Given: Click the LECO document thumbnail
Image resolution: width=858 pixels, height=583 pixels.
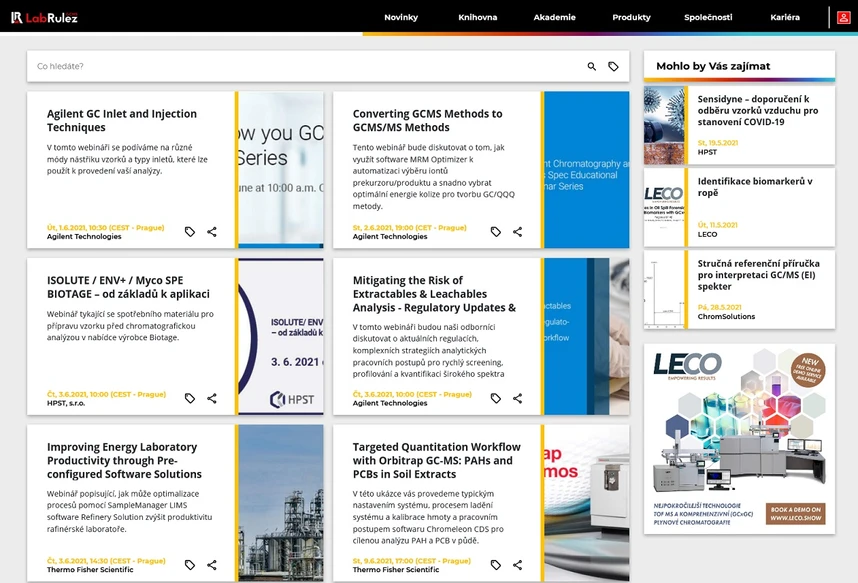Looking at the screenshot, I should pos(664,207).
